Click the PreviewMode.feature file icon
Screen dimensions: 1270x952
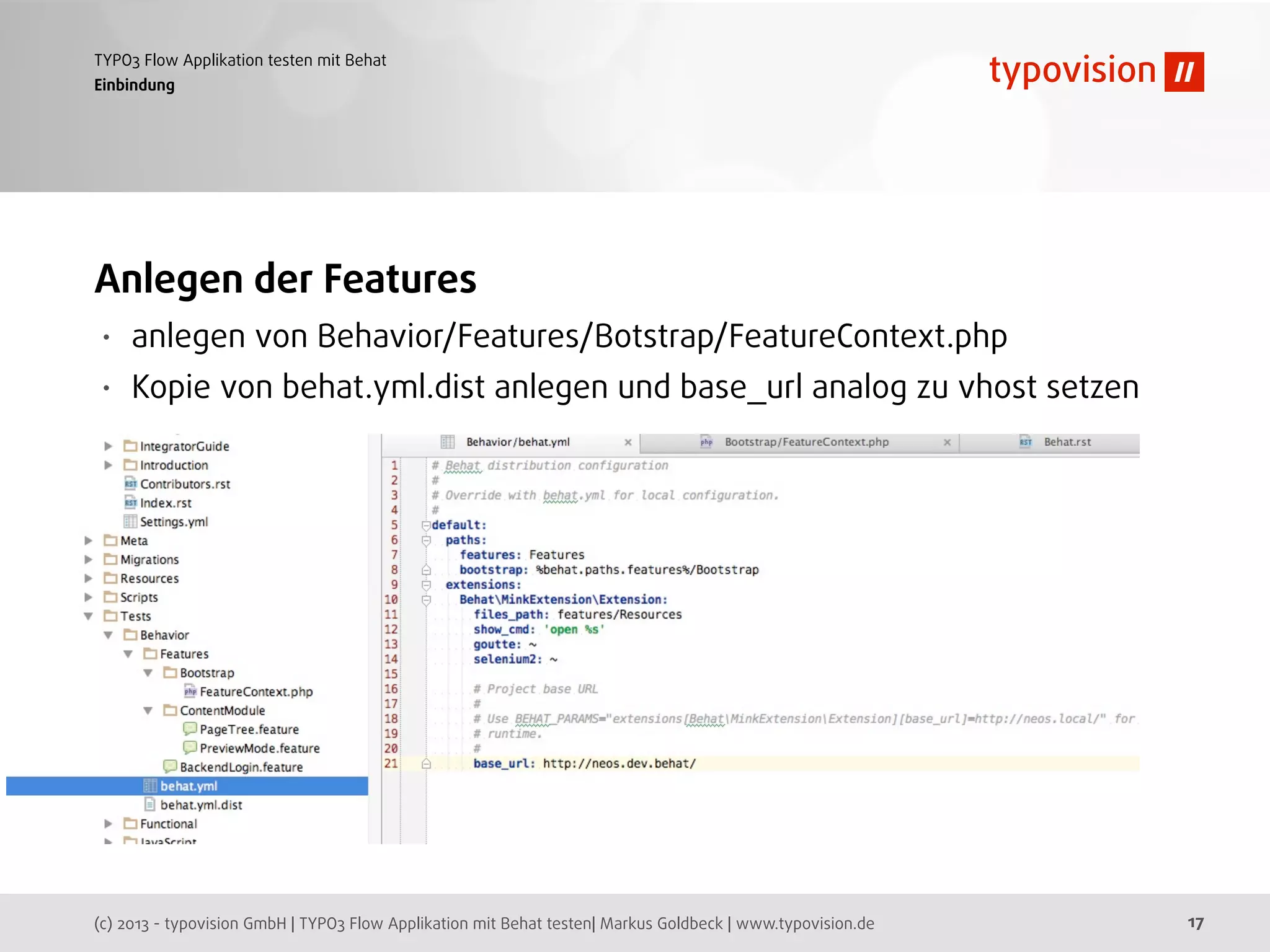[190, 748]
